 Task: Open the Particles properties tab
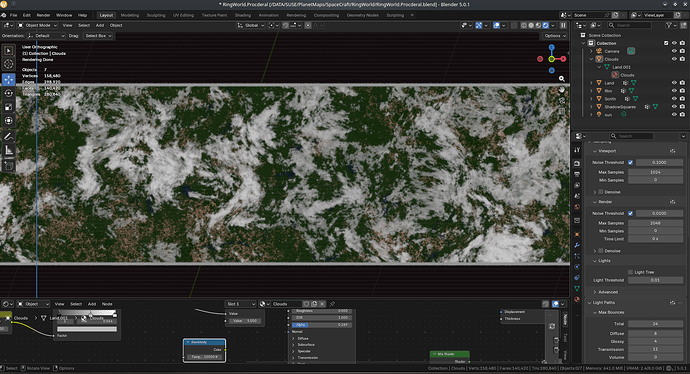[x=577, y=256]
